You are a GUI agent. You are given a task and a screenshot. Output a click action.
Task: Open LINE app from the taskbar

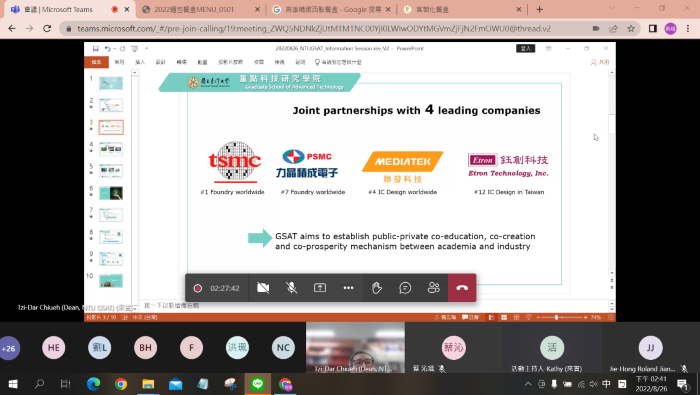(x=257, y=384)
